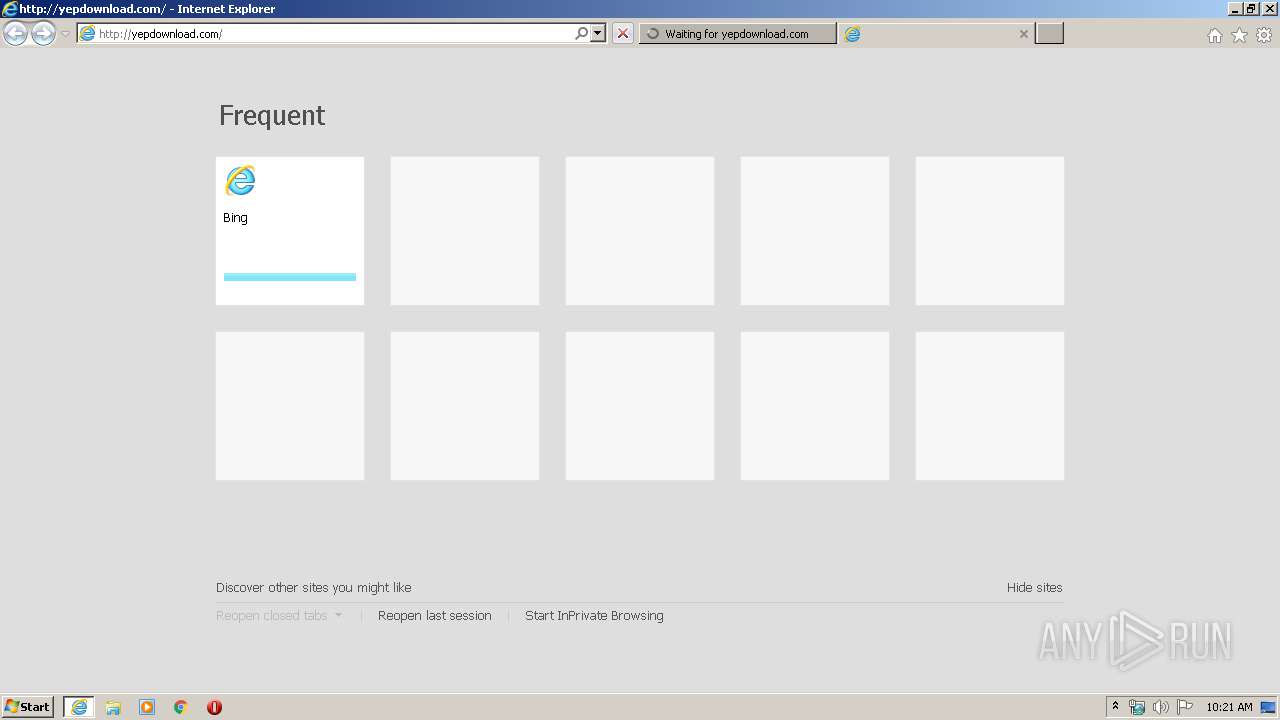1280x720 pixels.
Task: Open Tools menu via gear icon
Action: coord(1264,35)
